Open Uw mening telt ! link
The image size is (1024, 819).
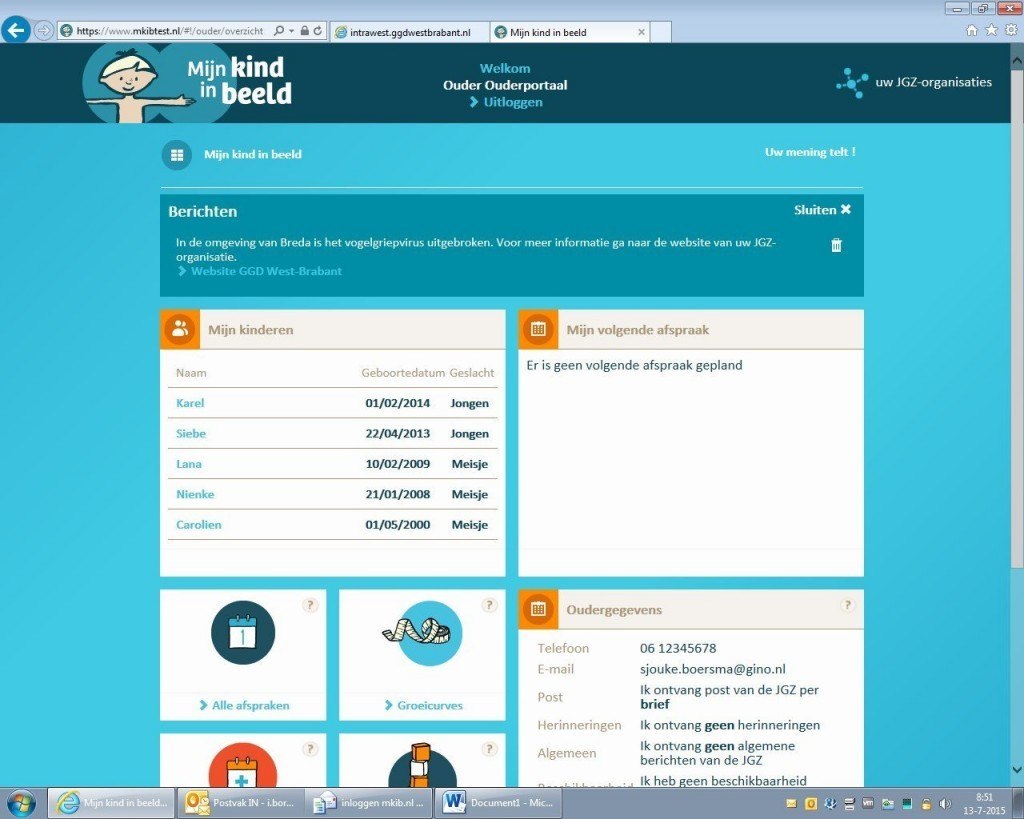810,152
